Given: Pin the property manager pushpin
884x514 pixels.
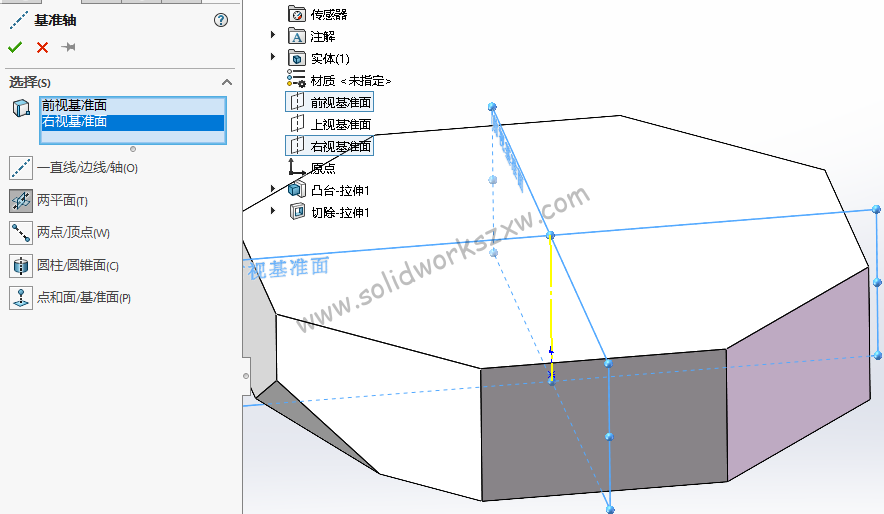Looking at the screenshot, I should pos(69,47).
